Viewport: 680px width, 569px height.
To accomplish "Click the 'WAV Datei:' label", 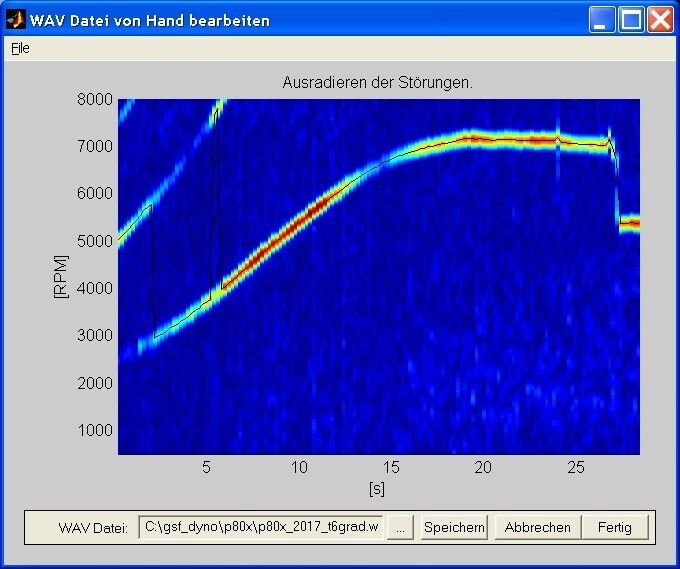I will (93, 528).
